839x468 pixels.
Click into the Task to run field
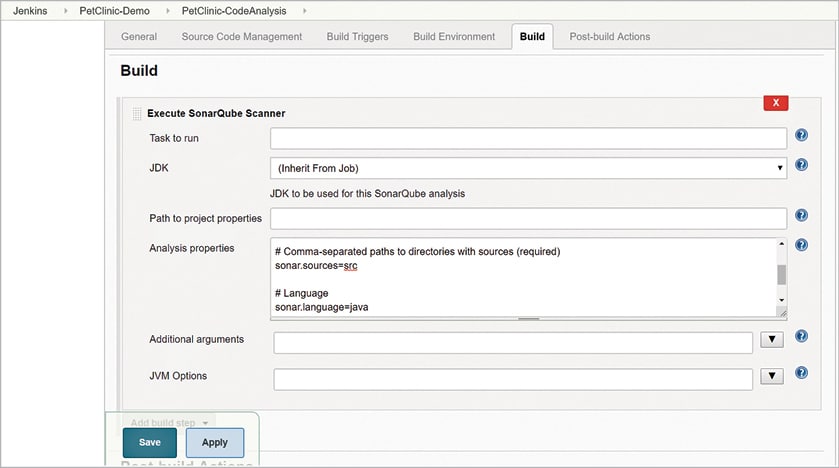tap(528, 138)
